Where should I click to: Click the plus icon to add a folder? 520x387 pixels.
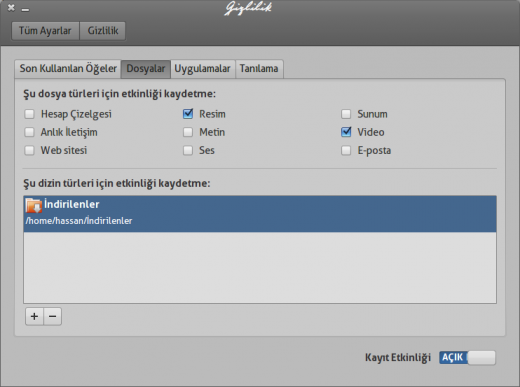(34, 316)
